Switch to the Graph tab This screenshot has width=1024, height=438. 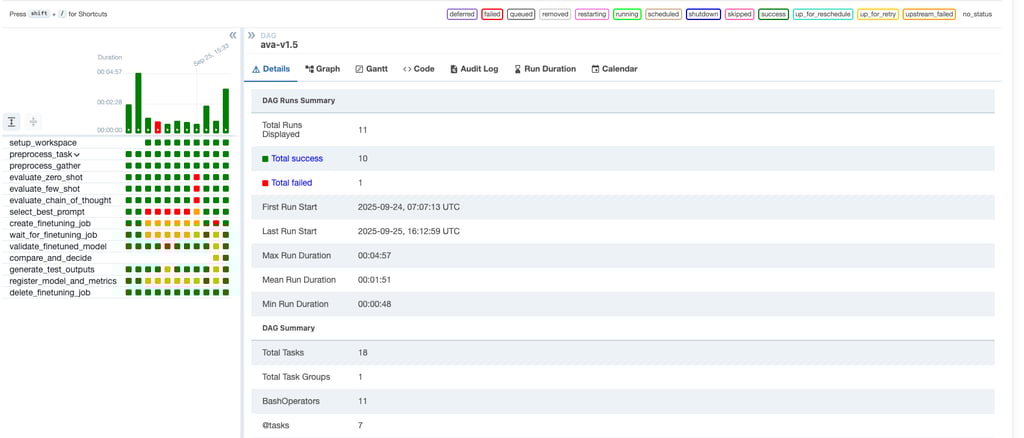(323, 69)
